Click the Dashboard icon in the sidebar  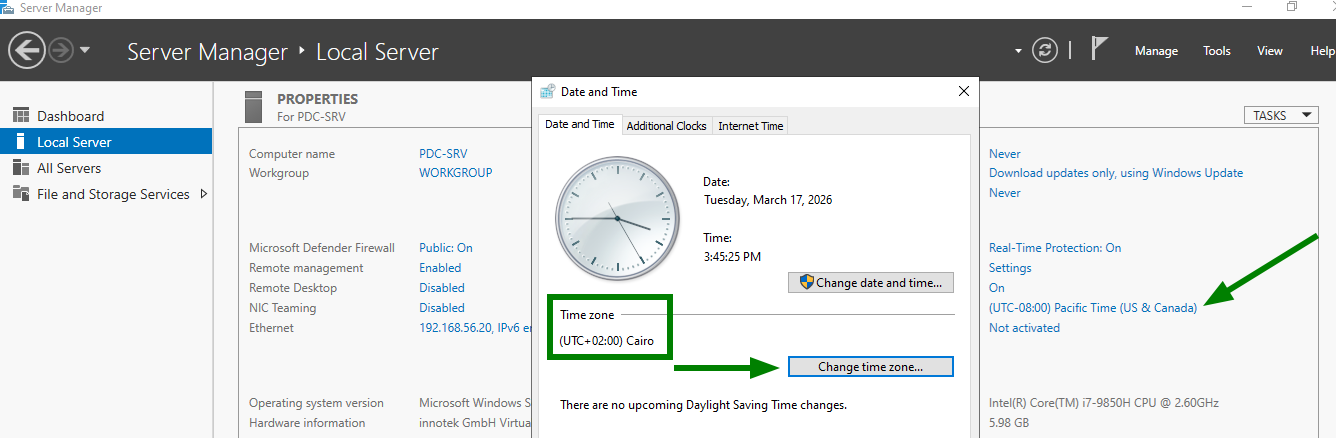20,116
